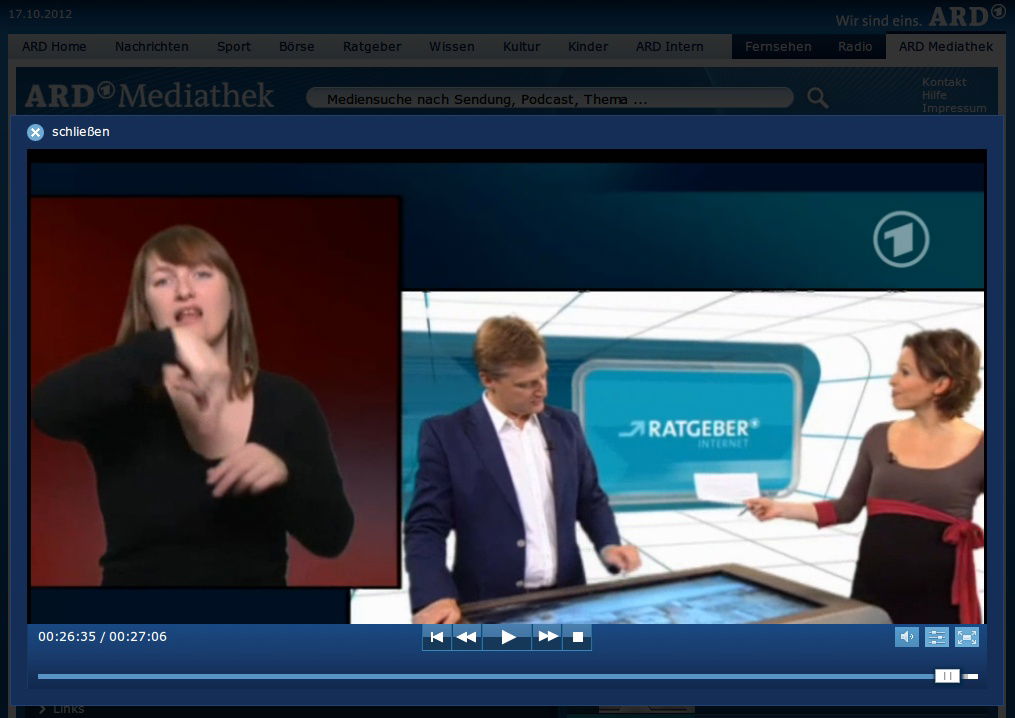Open Börse menu item
This screenshot has height=718, width=1015.
(296, 47)
